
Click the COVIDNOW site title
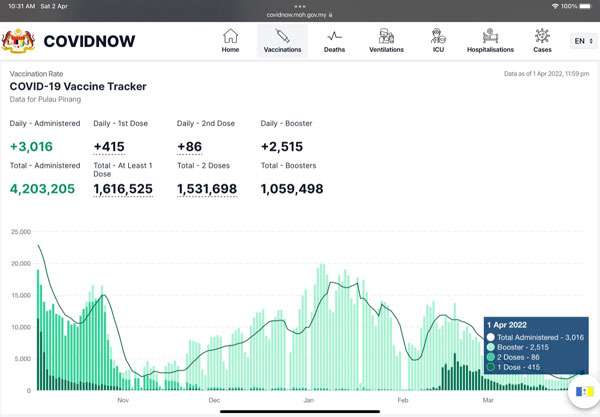tap(89, 41)
